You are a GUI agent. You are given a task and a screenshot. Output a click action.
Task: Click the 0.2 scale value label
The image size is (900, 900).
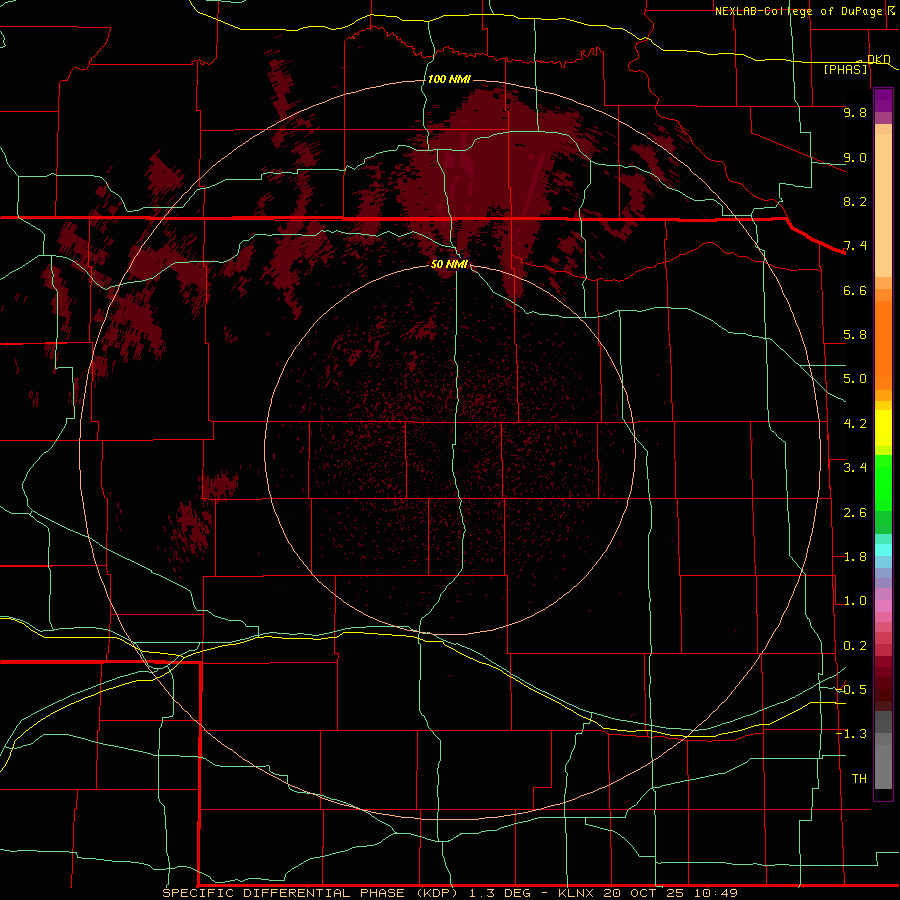855,646
